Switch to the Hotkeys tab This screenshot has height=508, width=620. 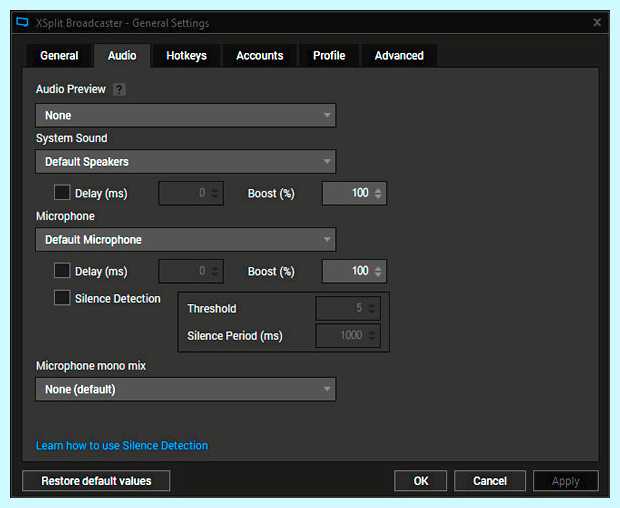coord(186,56)
